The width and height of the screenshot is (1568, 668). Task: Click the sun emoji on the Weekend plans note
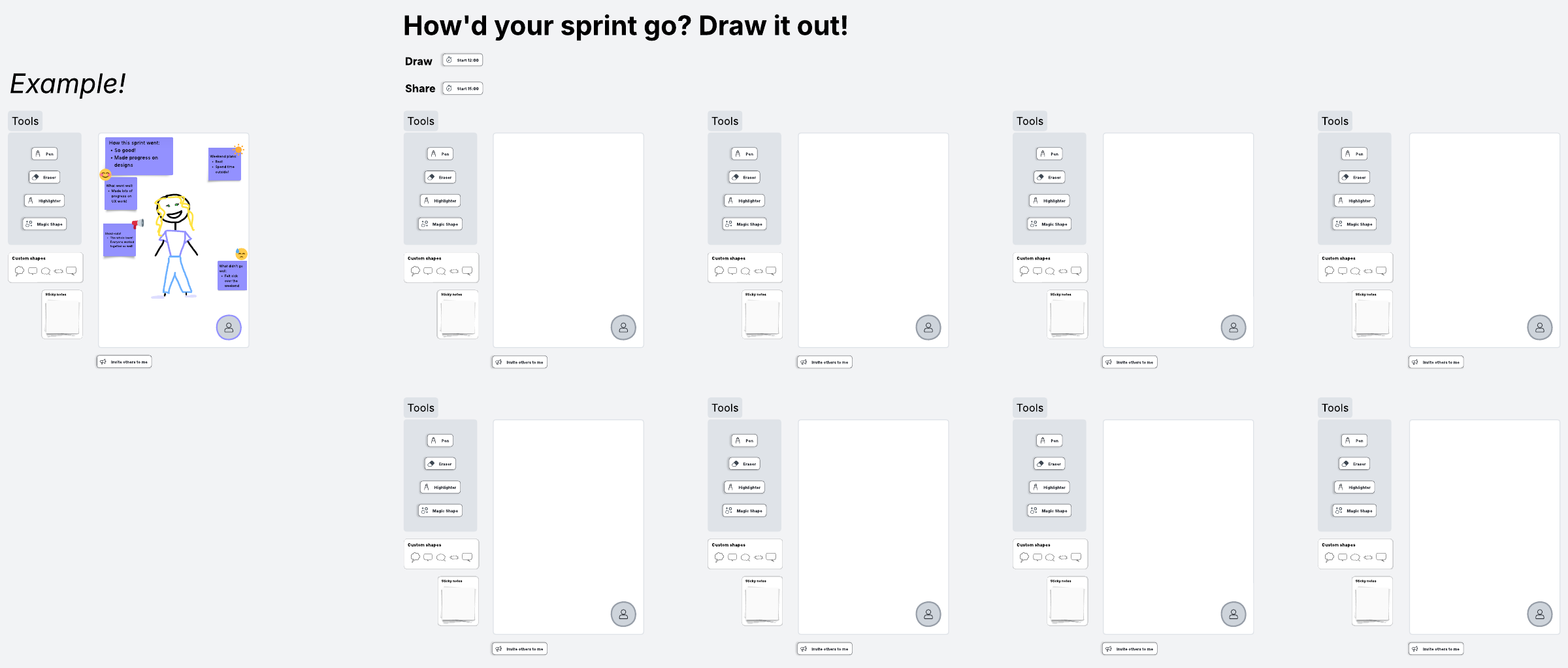(239, 150)
